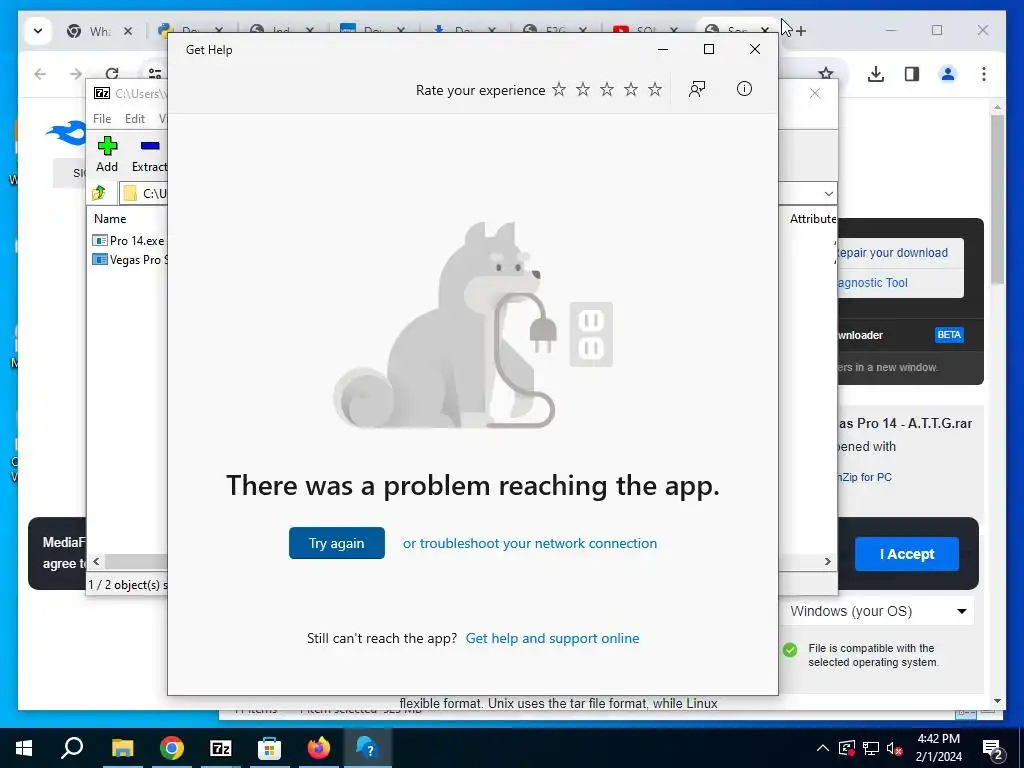Click the I Accept button in Chrome
The image size is (1024, 768).
click(x=906, y=554)
